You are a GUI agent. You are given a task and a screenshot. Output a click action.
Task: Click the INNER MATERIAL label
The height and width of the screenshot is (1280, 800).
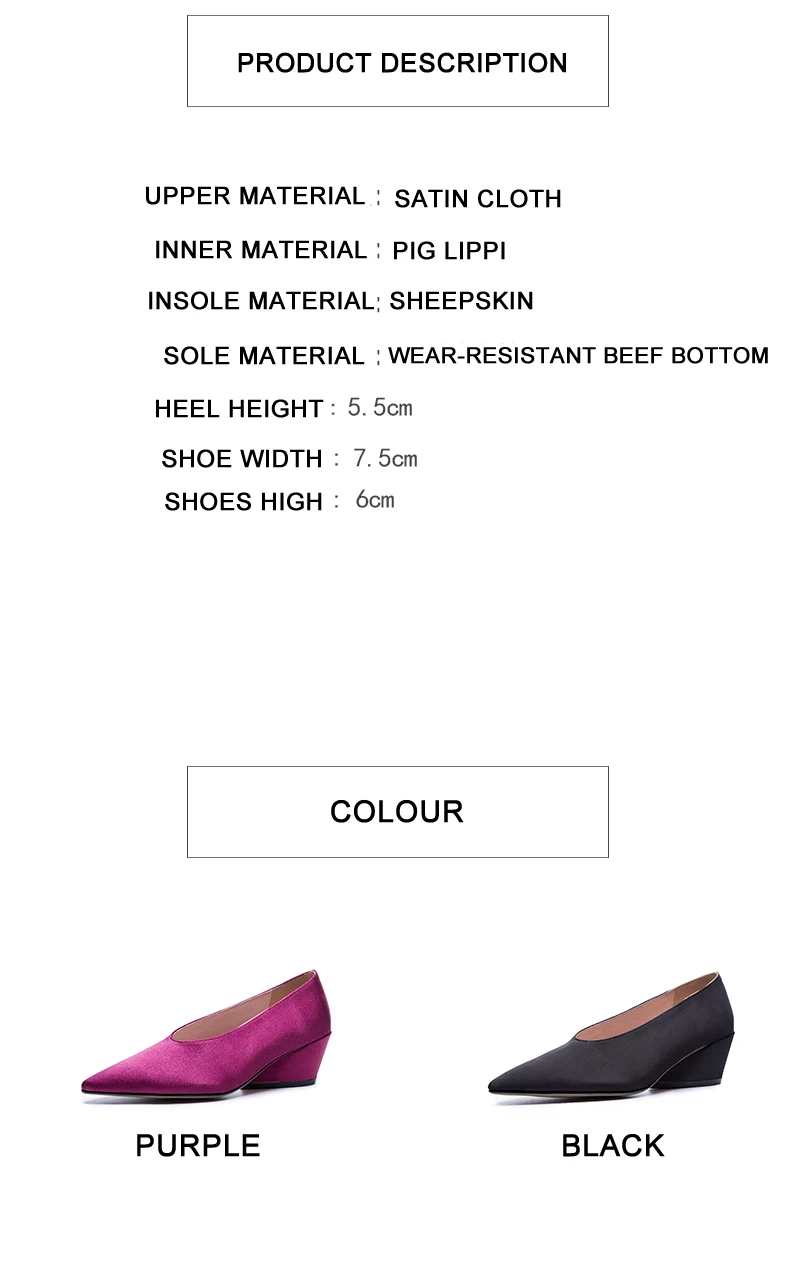point(261,250)
